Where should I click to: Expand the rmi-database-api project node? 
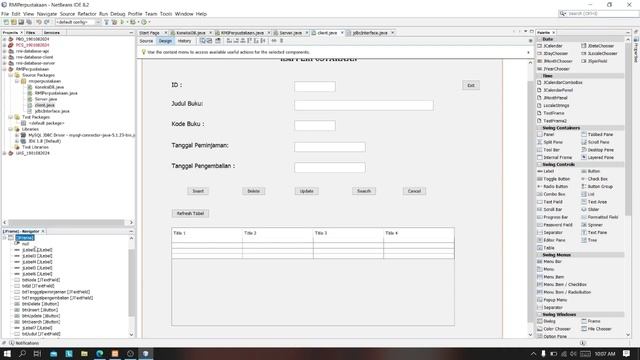tap(4, 51)
